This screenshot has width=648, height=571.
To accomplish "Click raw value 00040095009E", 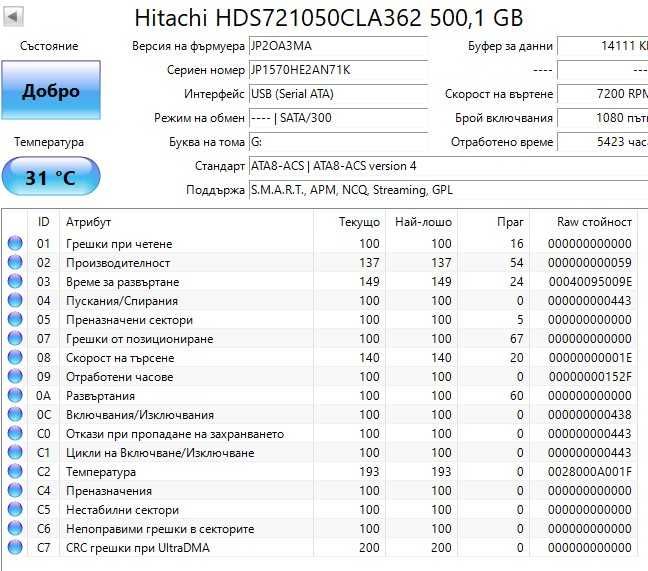I will tap(590, 281).
